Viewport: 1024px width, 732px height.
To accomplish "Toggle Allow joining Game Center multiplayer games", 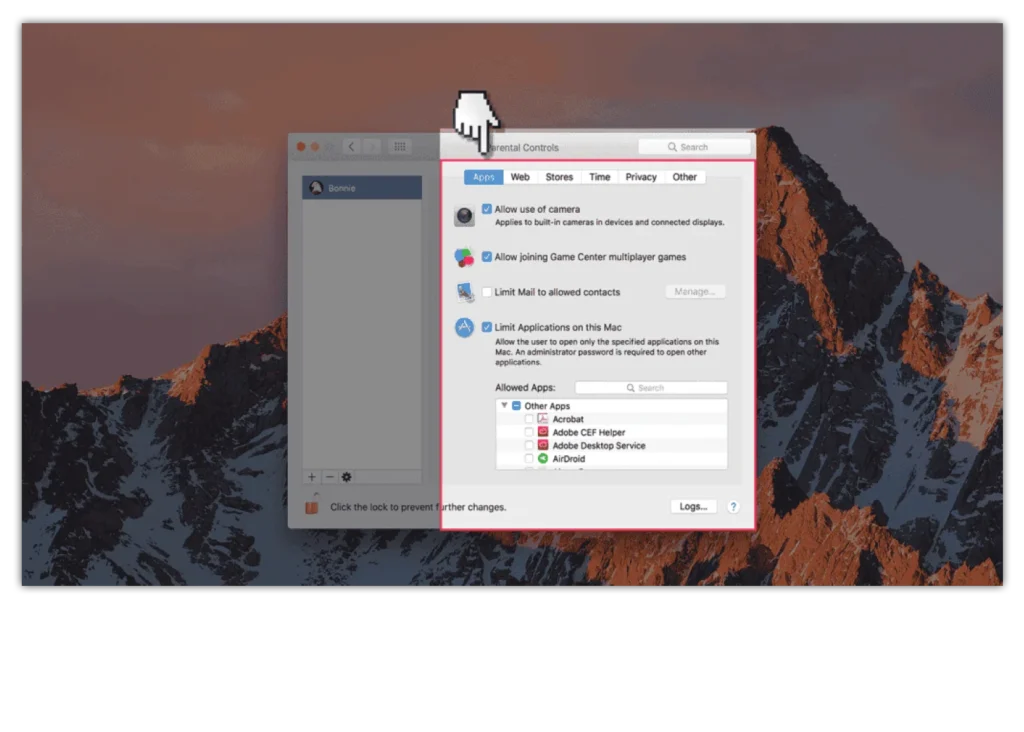I will pyautogui.click(x=487, y=257).
